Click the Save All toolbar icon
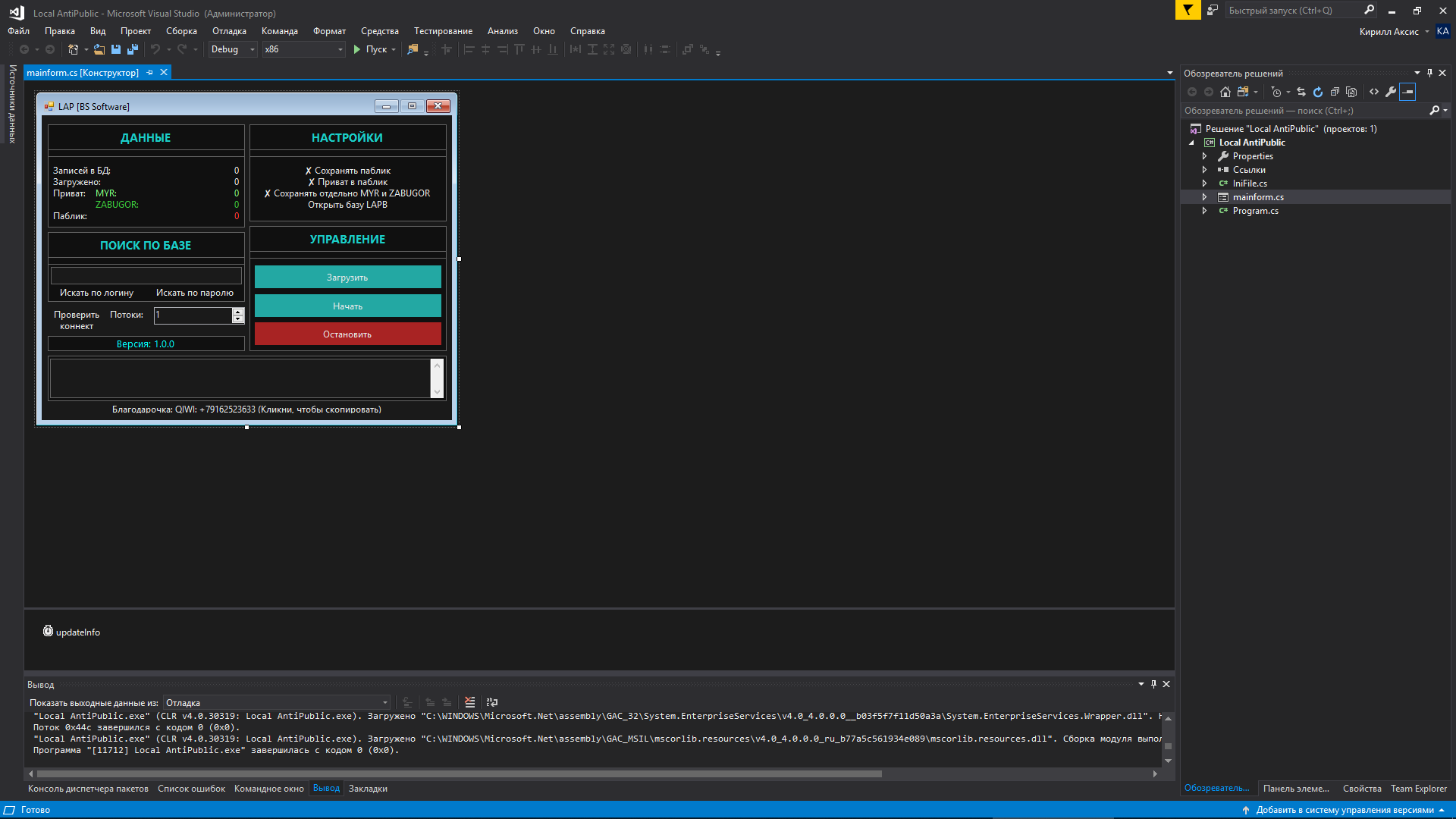 (x=133, y=49)
